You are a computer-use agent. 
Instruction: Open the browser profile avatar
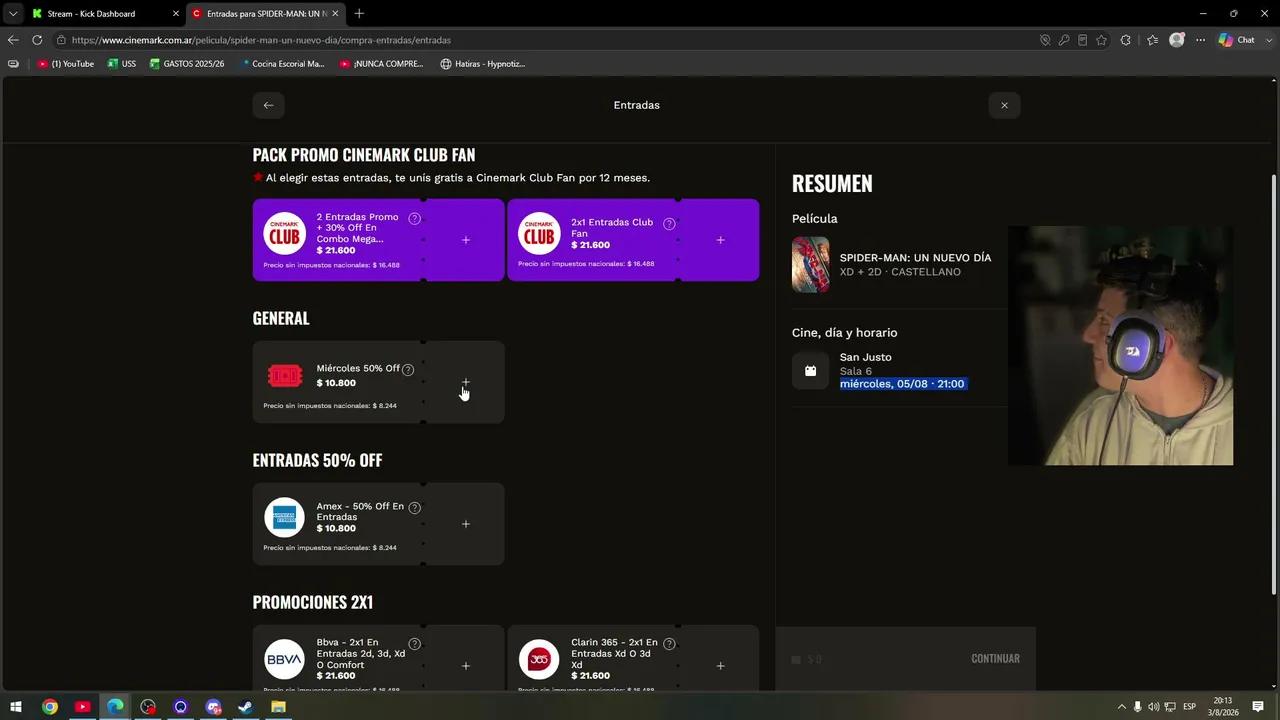pyautogui.click(x=1177, y=40)
